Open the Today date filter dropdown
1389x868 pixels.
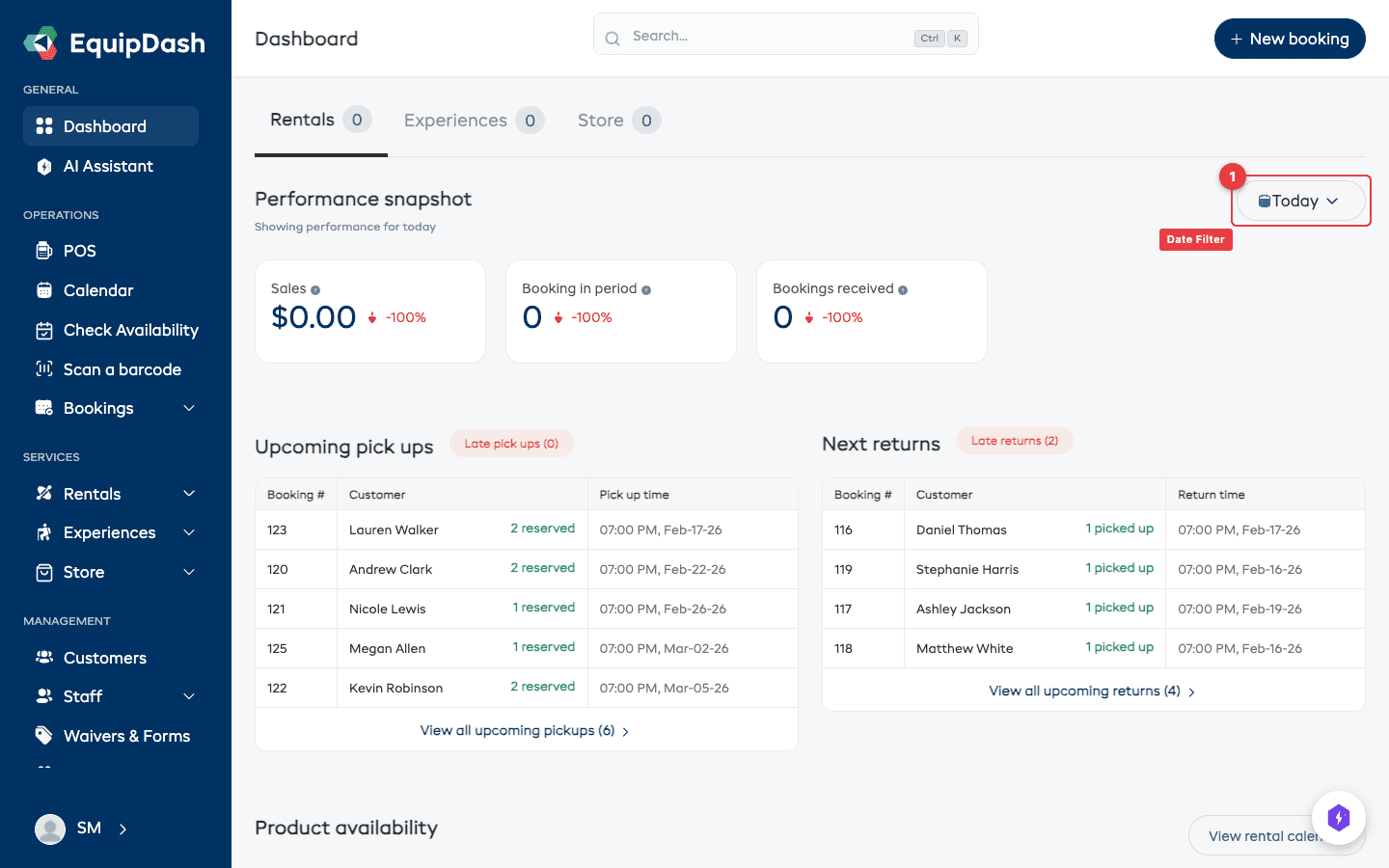(x=1300, y=201)
